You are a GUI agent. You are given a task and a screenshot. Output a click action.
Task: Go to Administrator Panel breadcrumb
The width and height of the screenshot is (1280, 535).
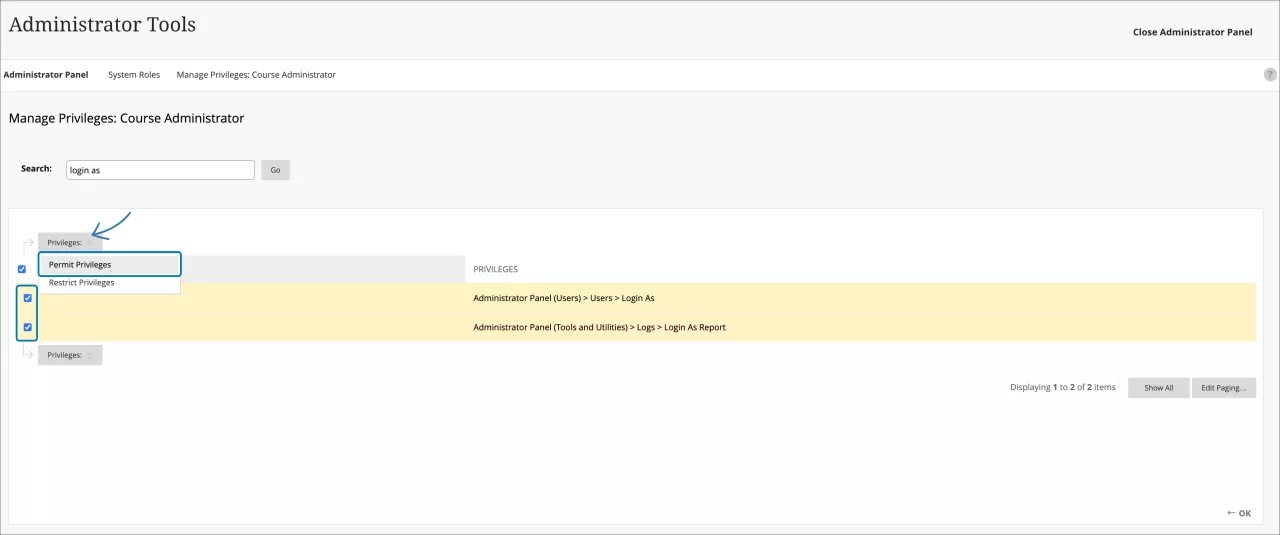click(46, 75)
